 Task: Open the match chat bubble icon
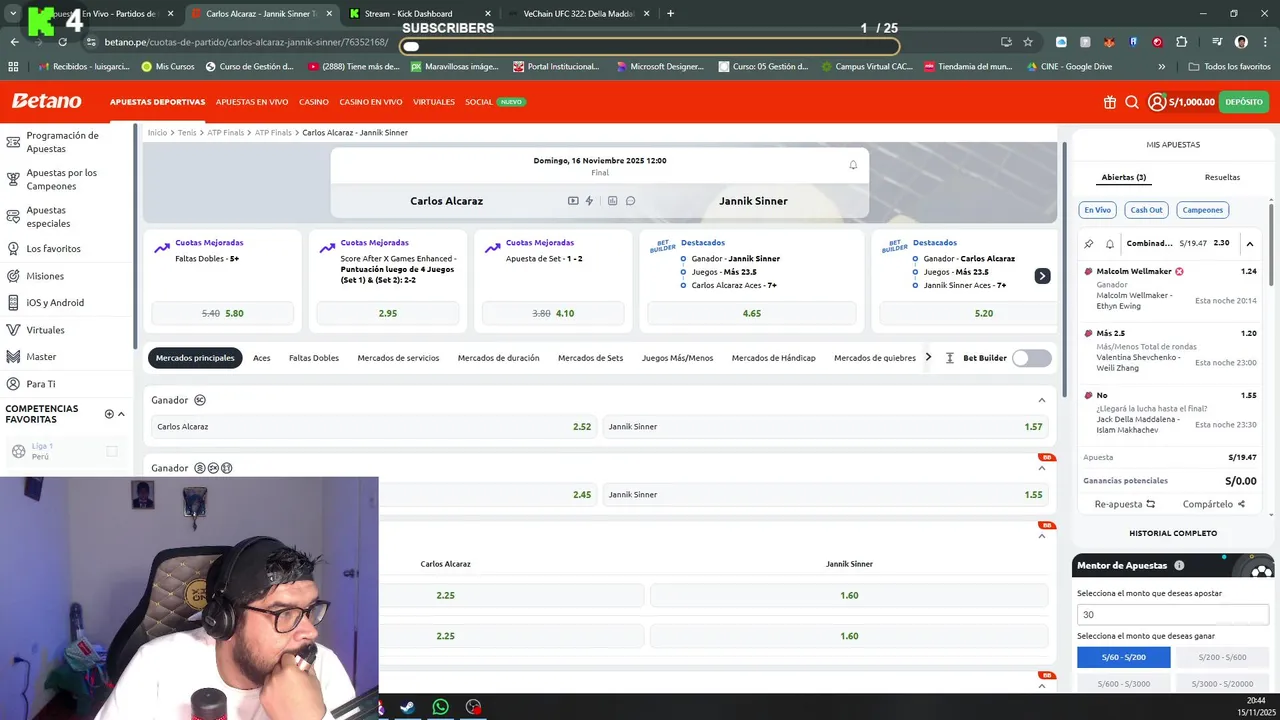(x=630, y=201)
